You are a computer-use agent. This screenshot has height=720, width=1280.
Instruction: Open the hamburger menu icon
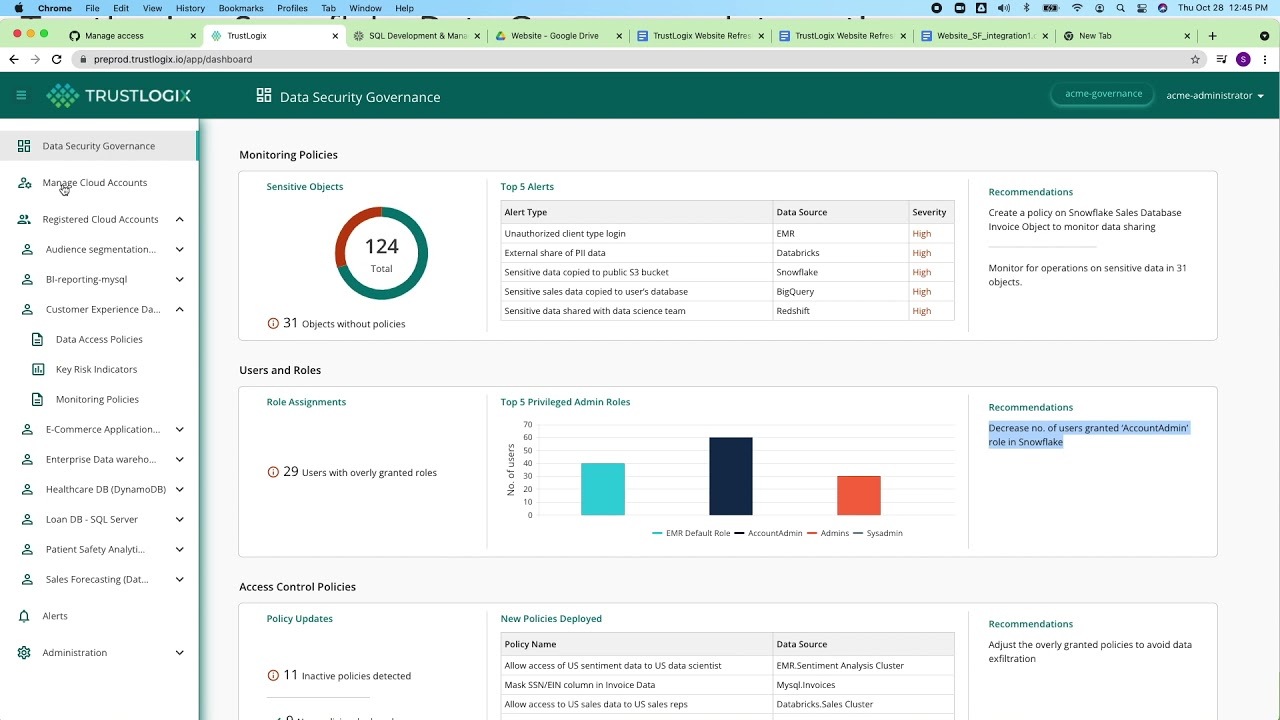coord(21,95)
